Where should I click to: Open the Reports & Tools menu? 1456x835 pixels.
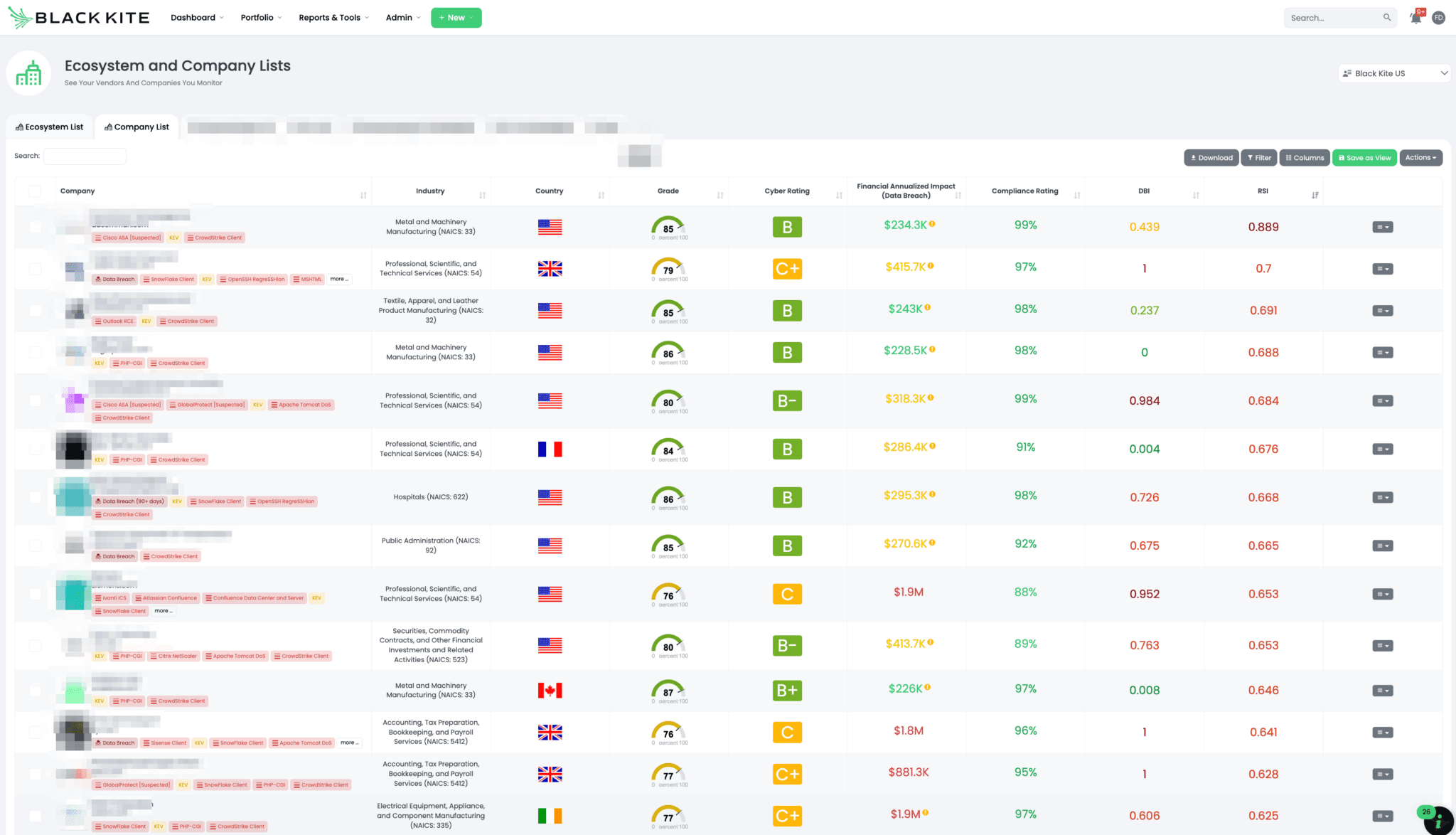point(329,17)
